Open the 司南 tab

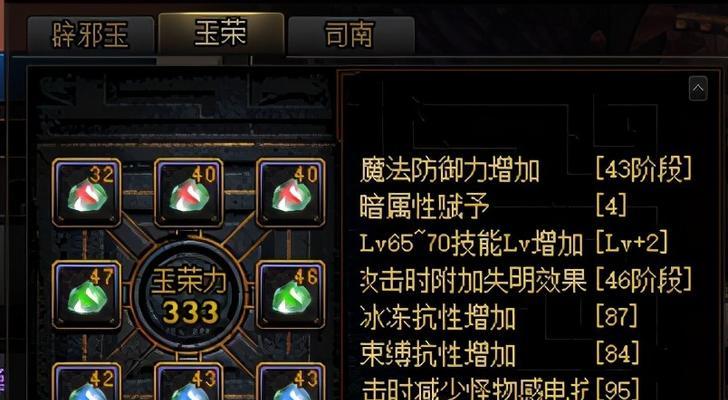pyautogui.click(x=351, y=35)
